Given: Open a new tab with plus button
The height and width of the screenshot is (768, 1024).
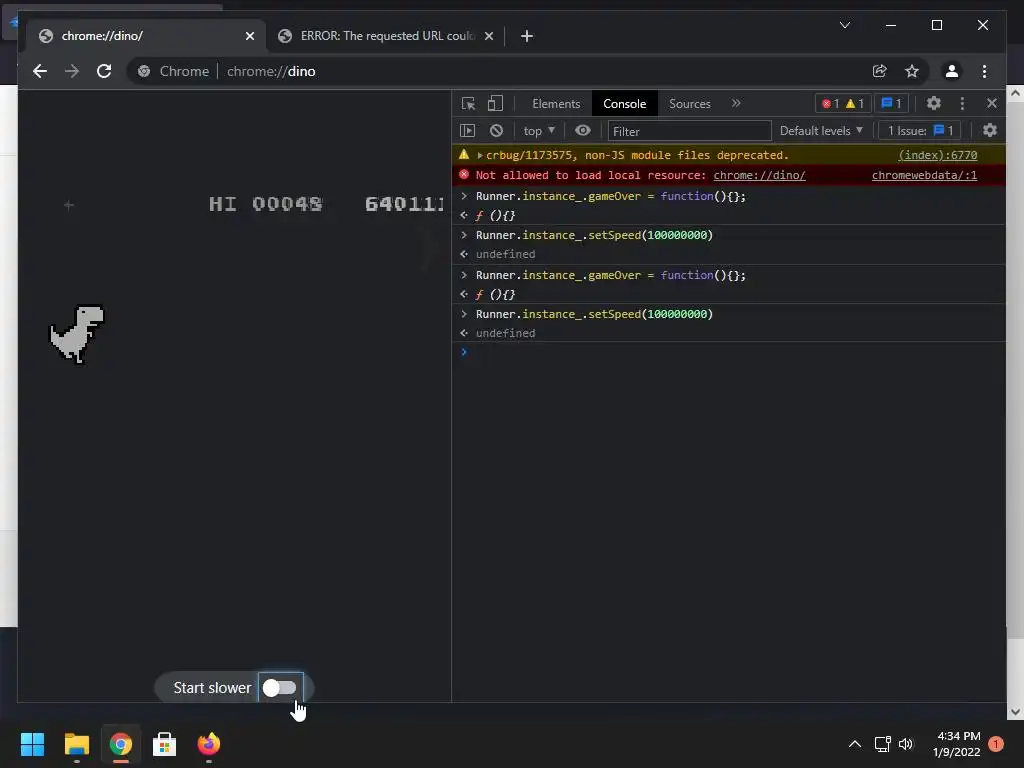Looking at the screenshot, I should 527,36.
